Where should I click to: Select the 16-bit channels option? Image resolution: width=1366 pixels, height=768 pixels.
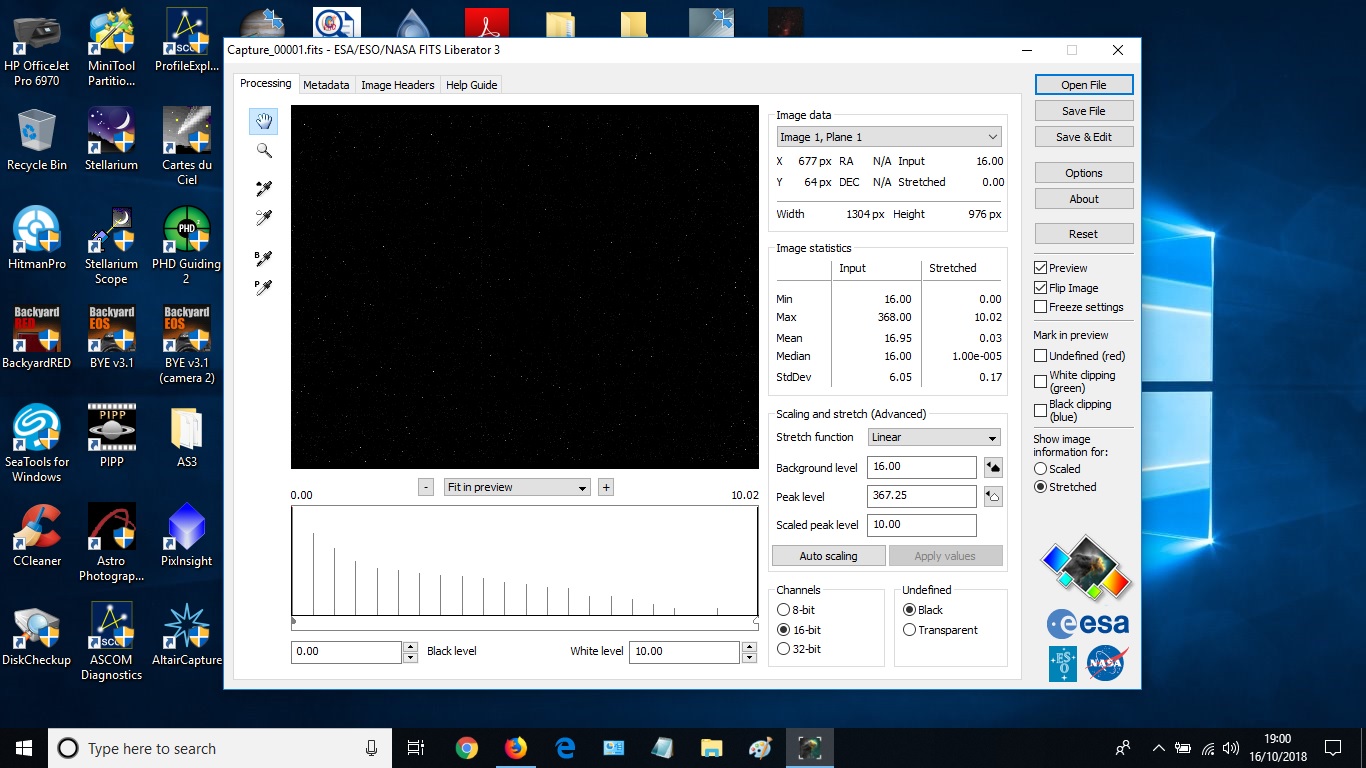(784, 630)
